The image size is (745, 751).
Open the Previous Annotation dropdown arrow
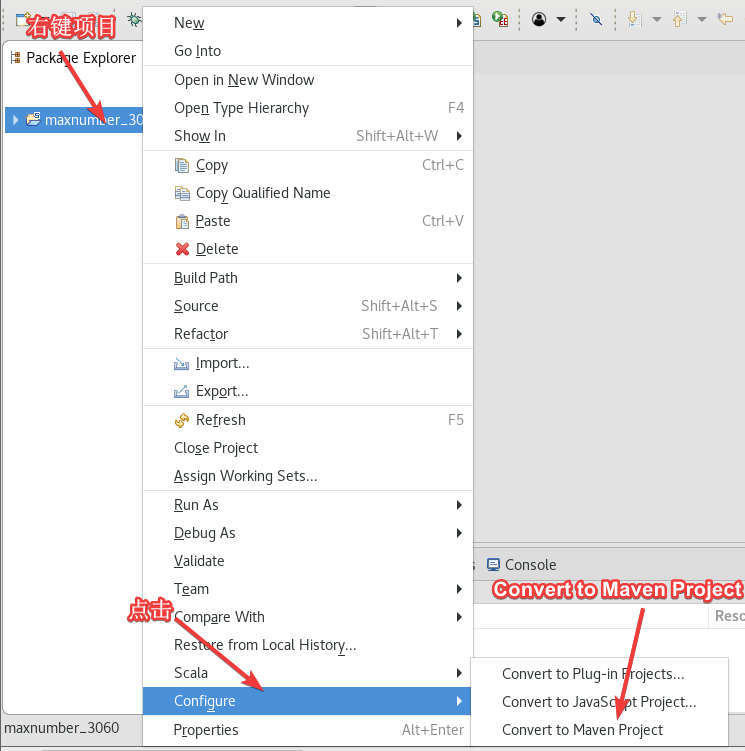(x=701, y=20)
